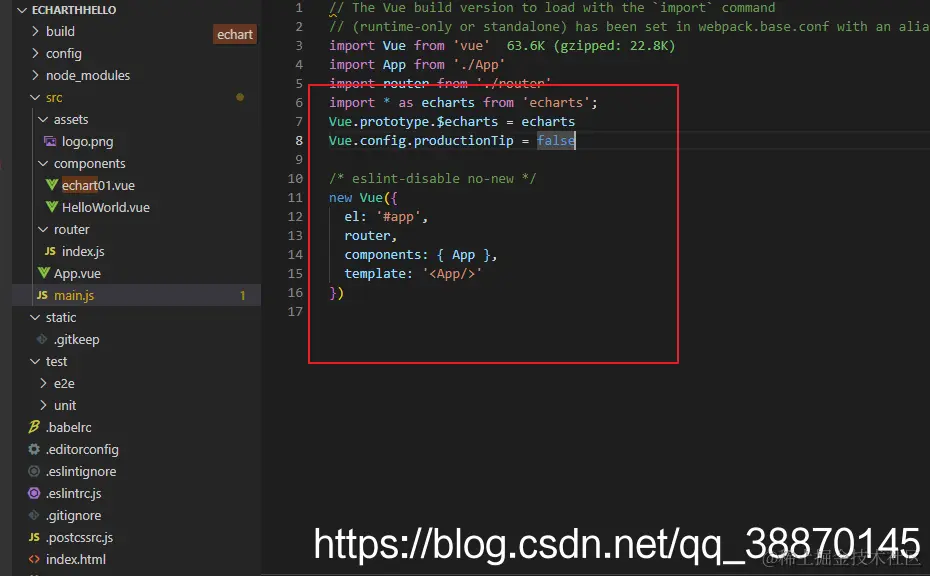This screenshot has height=576, width=930.
Task: Click the Vue icon beside HelloWorld.vue
Action: [52, 207]
